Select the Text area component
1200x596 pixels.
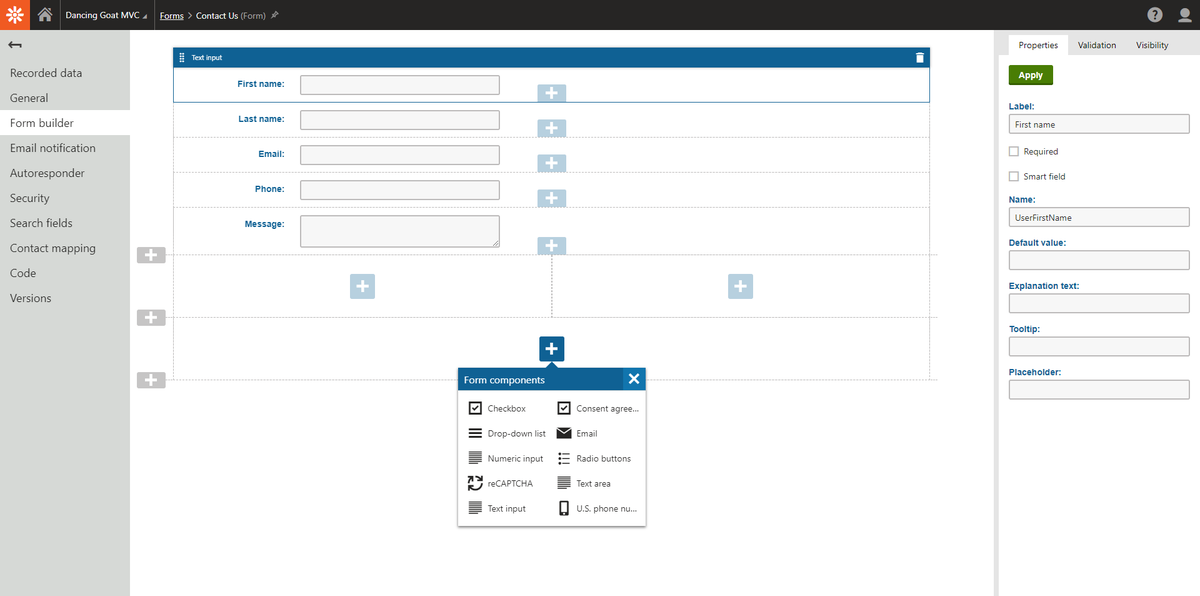[x=595, y=483]
